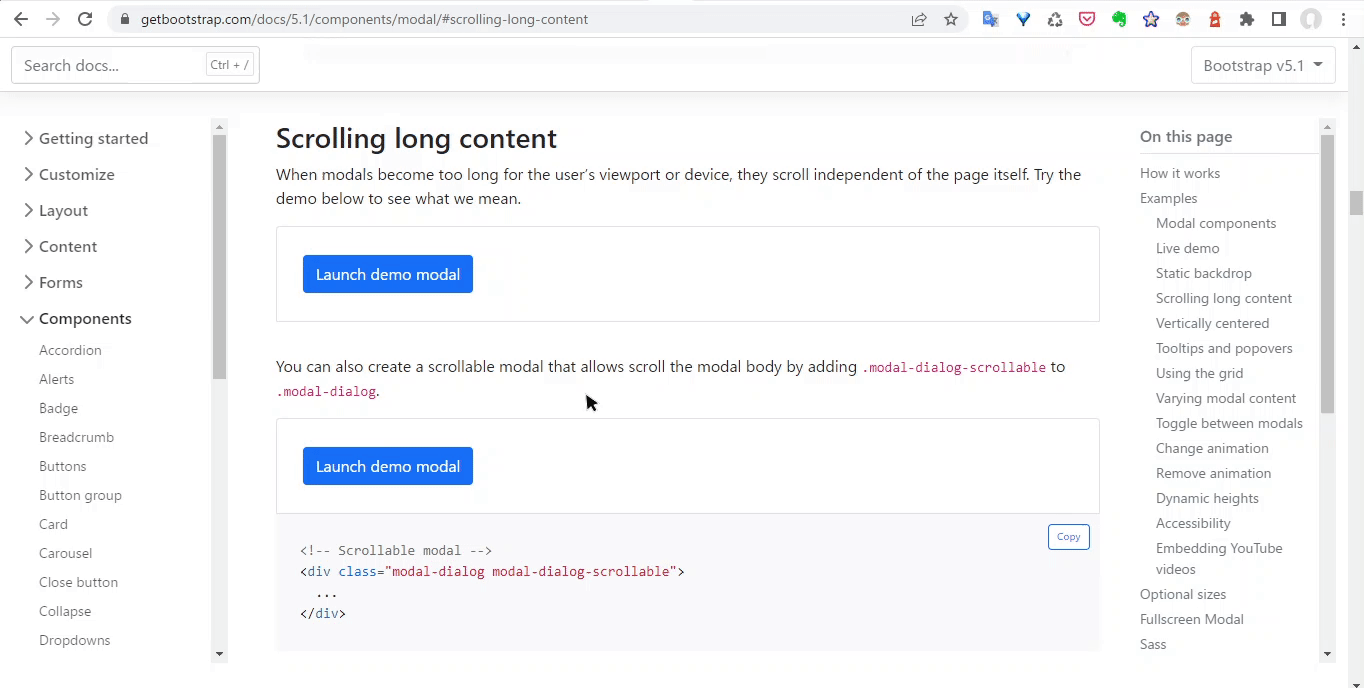Open the Extensions puzzle-piece menu
The image size is (1364, 688).
pos(1247,19)
